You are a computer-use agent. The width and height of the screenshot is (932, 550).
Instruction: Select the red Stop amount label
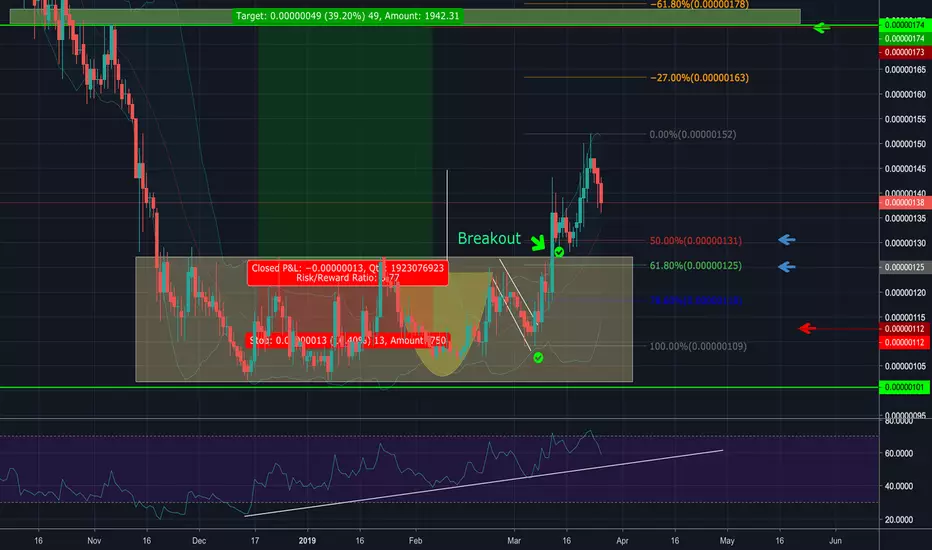348,341
